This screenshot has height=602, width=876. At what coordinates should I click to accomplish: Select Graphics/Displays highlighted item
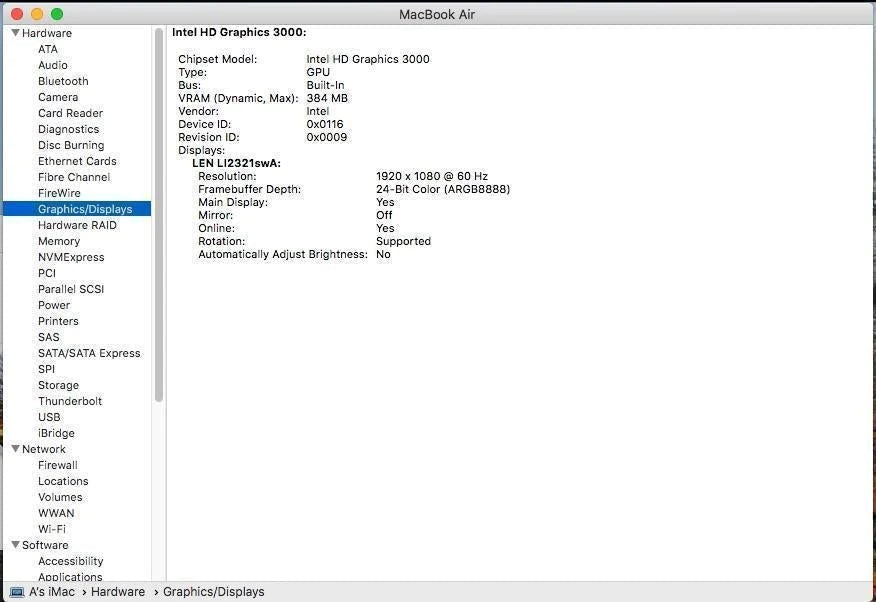(85, 209)
